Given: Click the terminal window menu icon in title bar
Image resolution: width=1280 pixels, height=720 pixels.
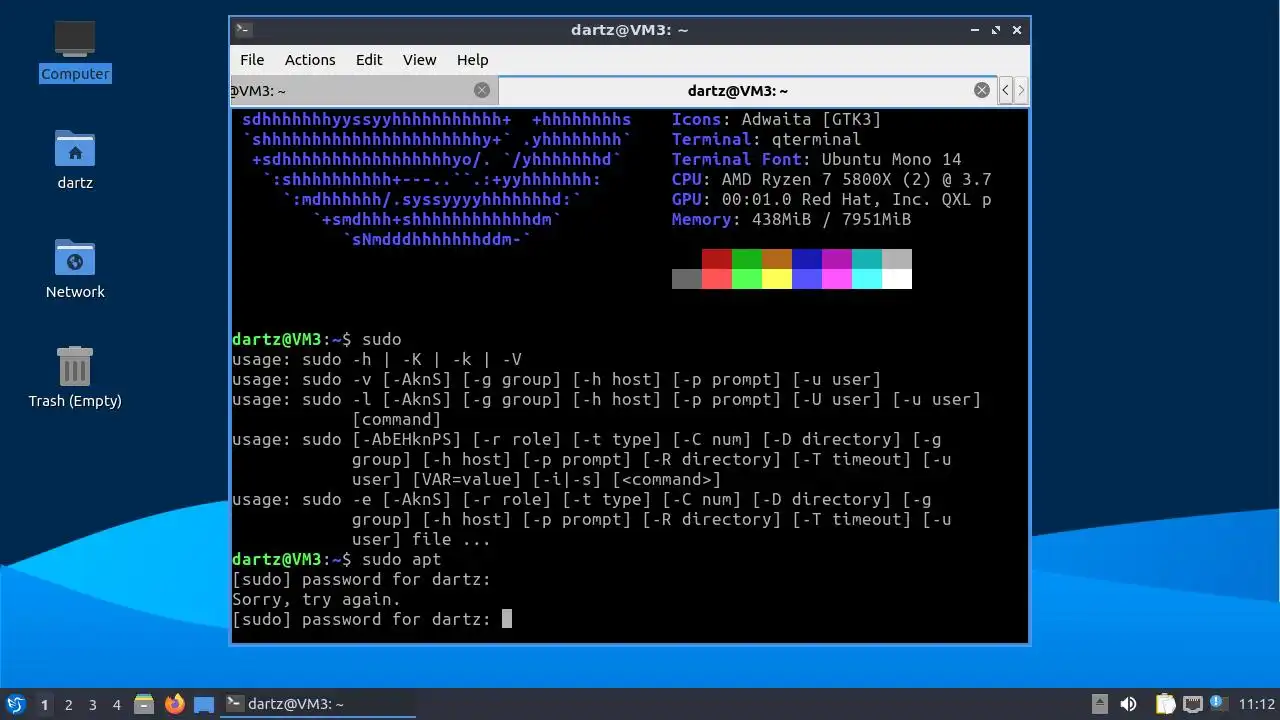Looking at the screenshot, I should click(244, 30).
